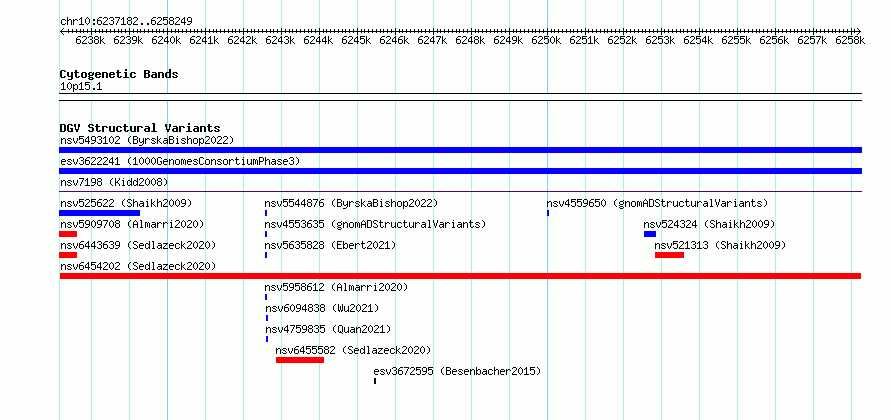Click the 6258k ruler position
890x420 pixels.
coord(850,40)
